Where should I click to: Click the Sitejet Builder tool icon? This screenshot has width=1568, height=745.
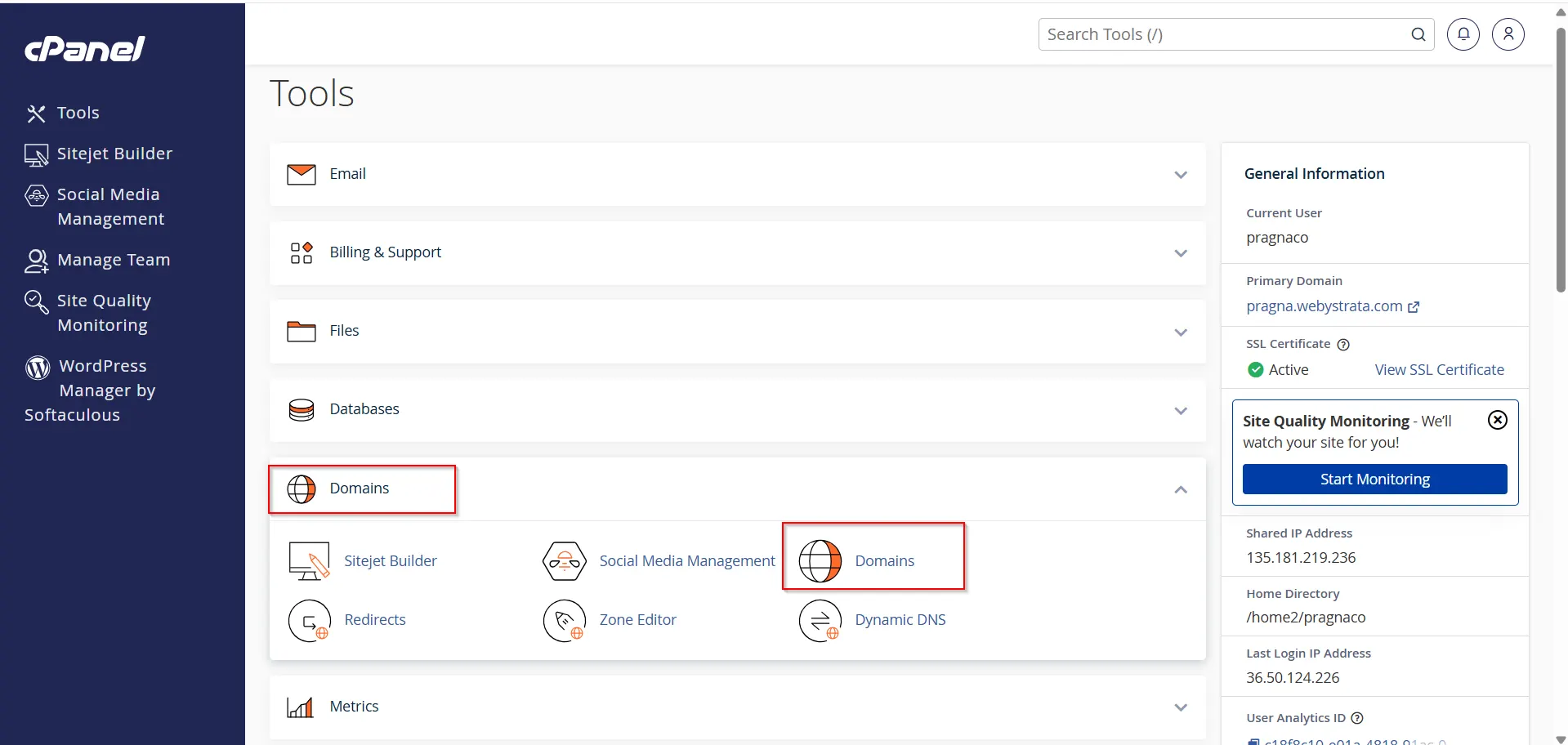click(x=310, y=561)
